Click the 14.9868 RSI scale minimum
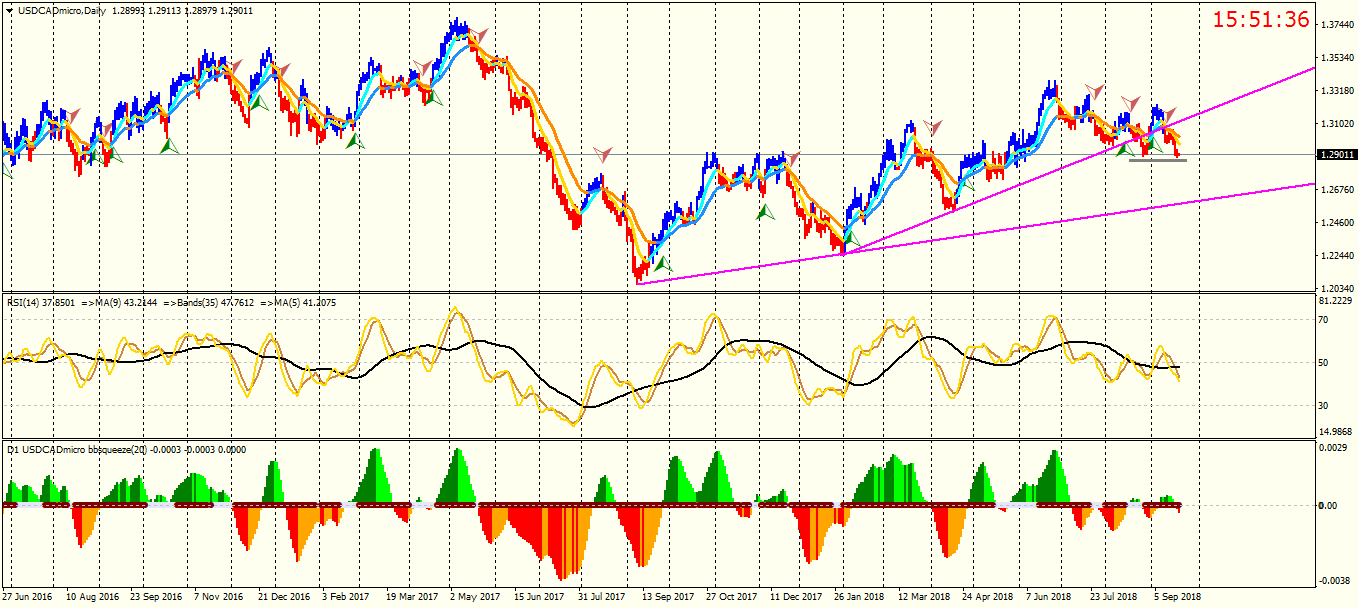This screenshot has height=608, width=1358. coord(1338,432)
